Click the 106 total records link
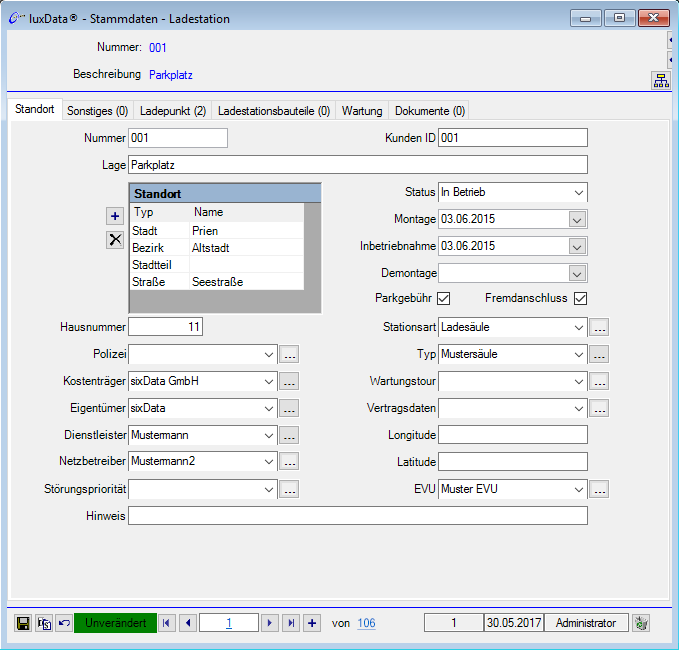This screenshot has width=679, height=650. [x=366, y=623]
